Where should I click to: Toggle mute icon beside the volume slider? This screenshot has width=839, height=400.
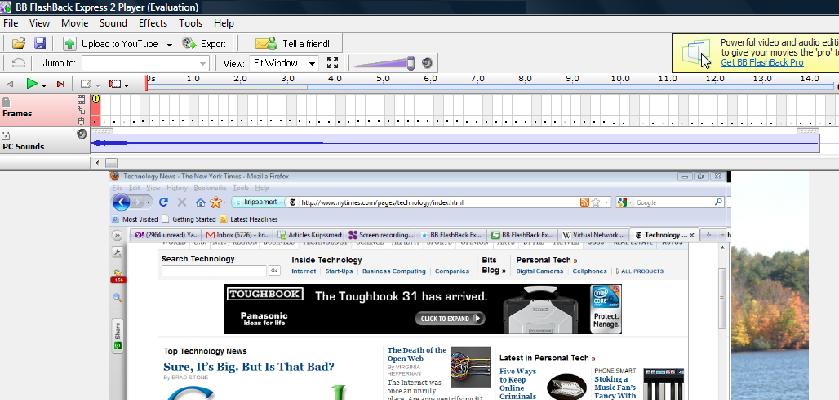click(x=427, y=63)
